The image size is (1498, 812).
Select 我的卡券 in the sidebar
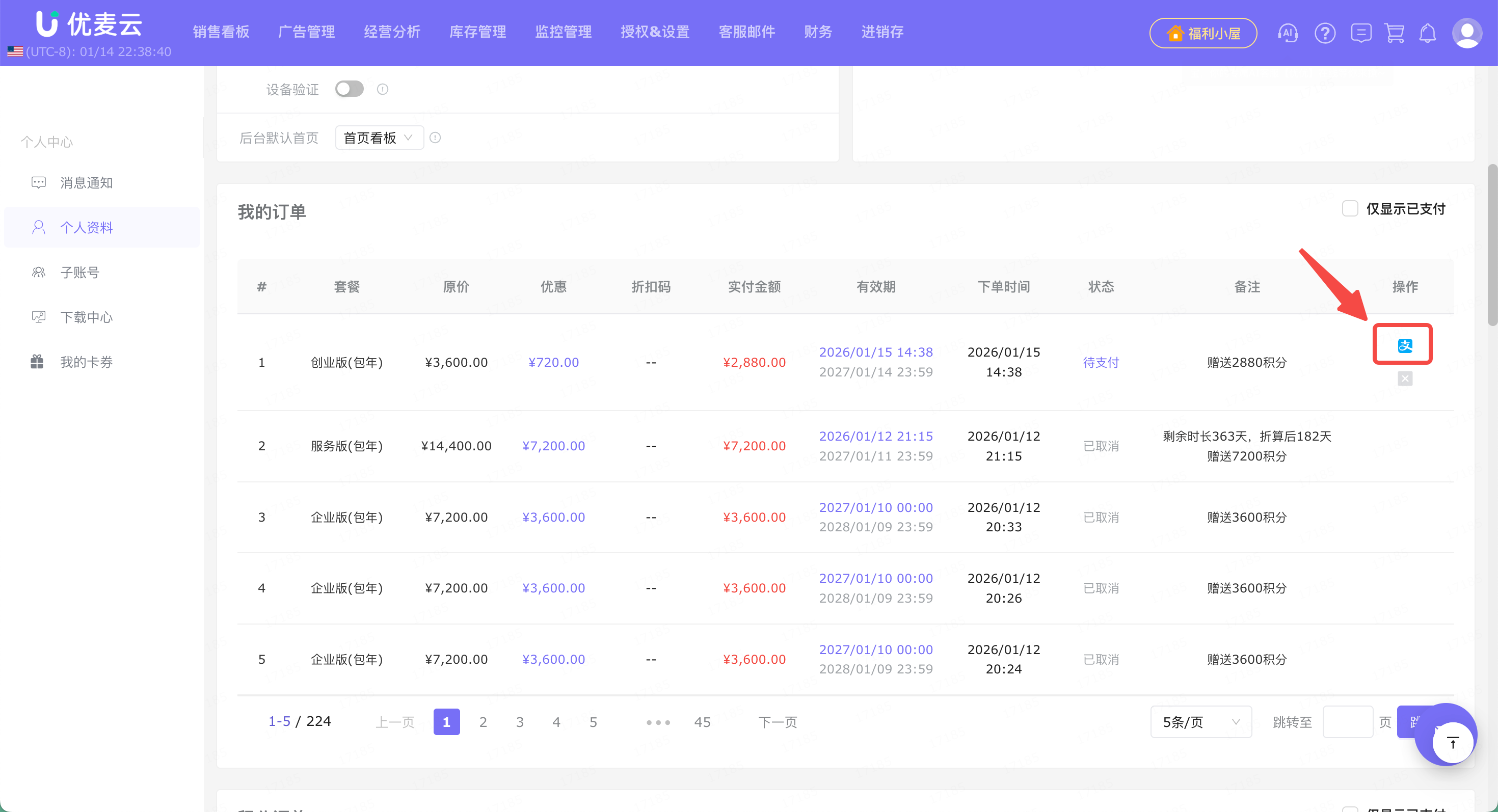(86, 362)
